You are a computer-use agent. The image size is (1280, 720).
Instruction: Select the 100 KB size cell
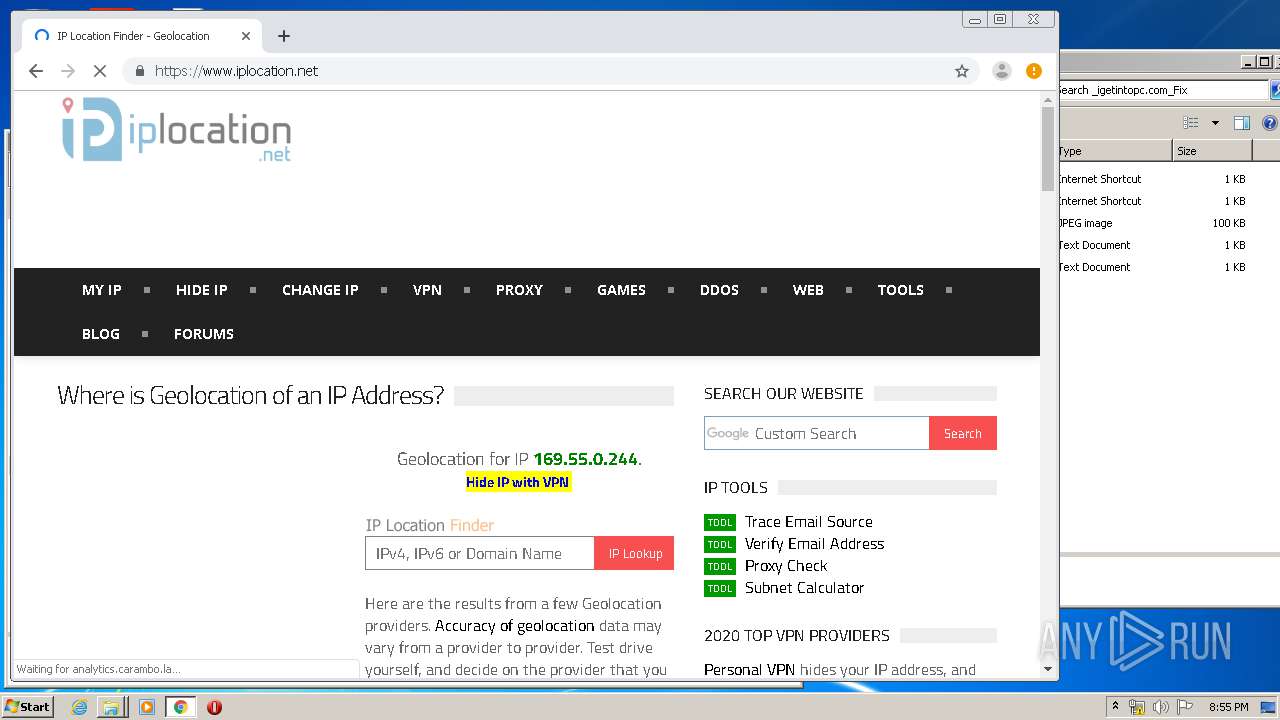(x=1229, y=223)
